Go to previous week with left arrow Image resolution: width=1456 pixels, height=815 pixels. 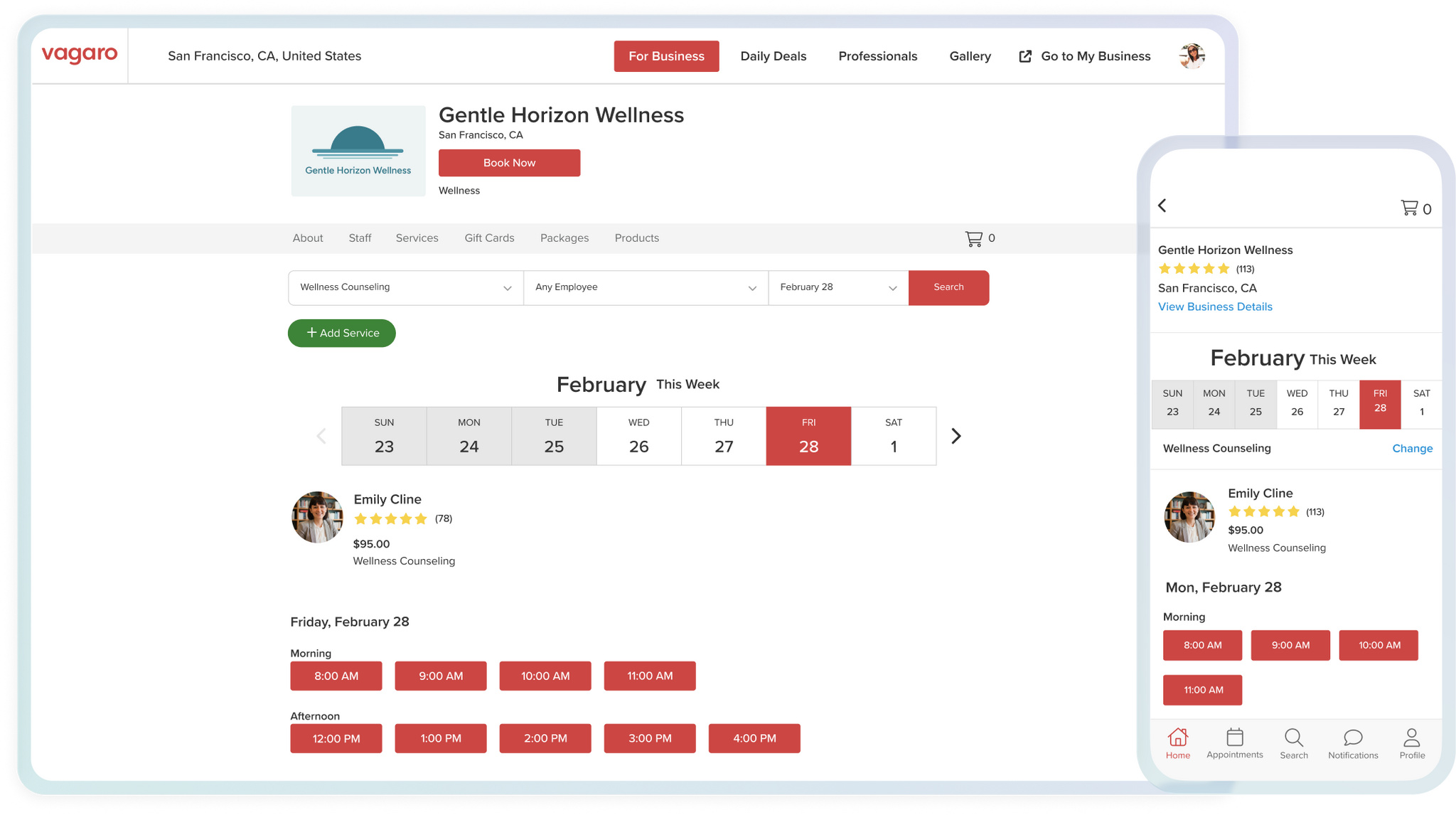pyautogui.click(x=321, y=436)
